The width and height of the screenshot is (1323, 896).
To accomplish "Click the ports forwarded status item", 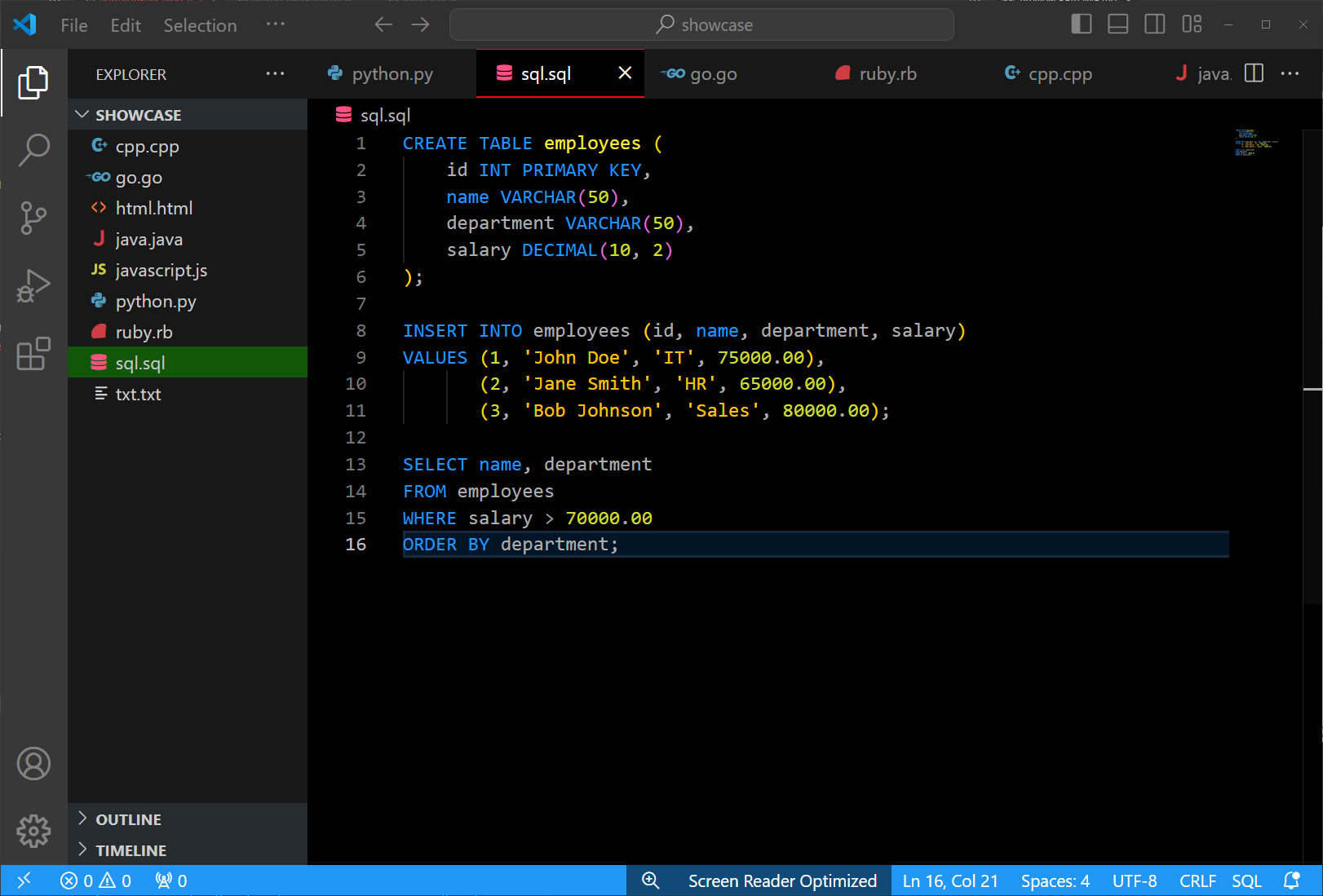I will [x=171, y=881].
